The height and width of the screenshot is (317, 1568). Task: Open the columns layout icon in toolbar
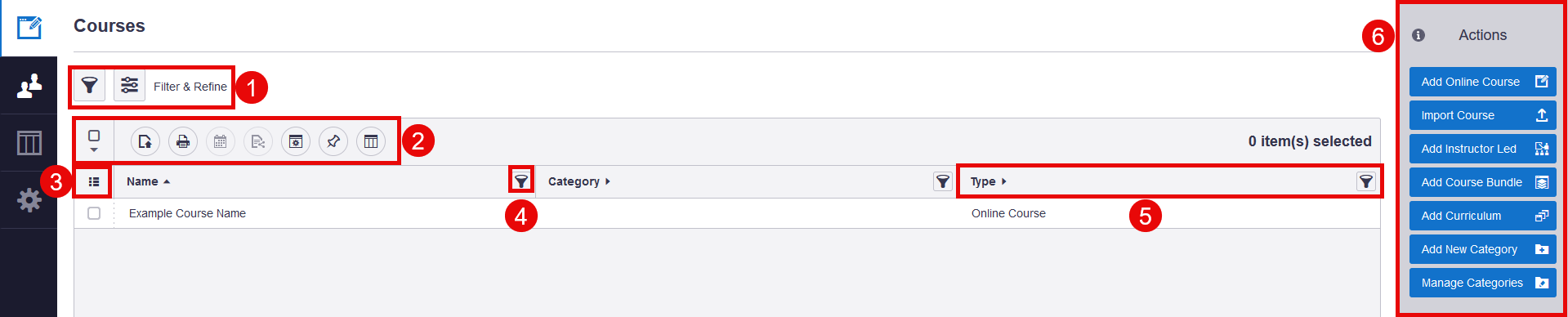tap(371, 141)
